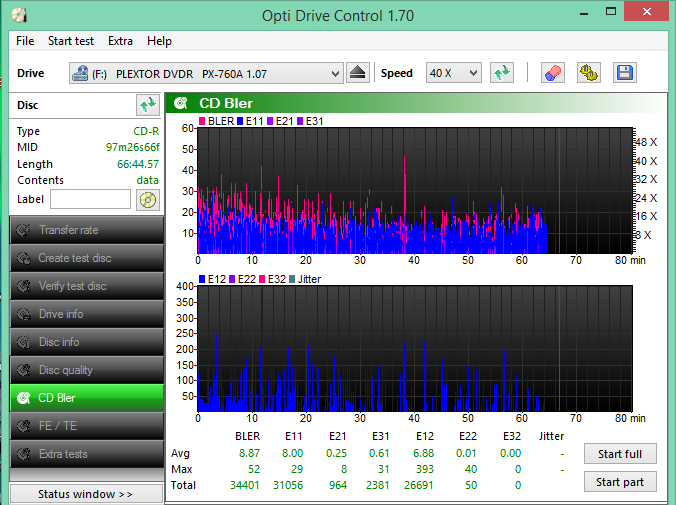Viewport: 676px width, 505px height.
Task: Click the Transfer rate disc icon
Action: tap(23, 230)
